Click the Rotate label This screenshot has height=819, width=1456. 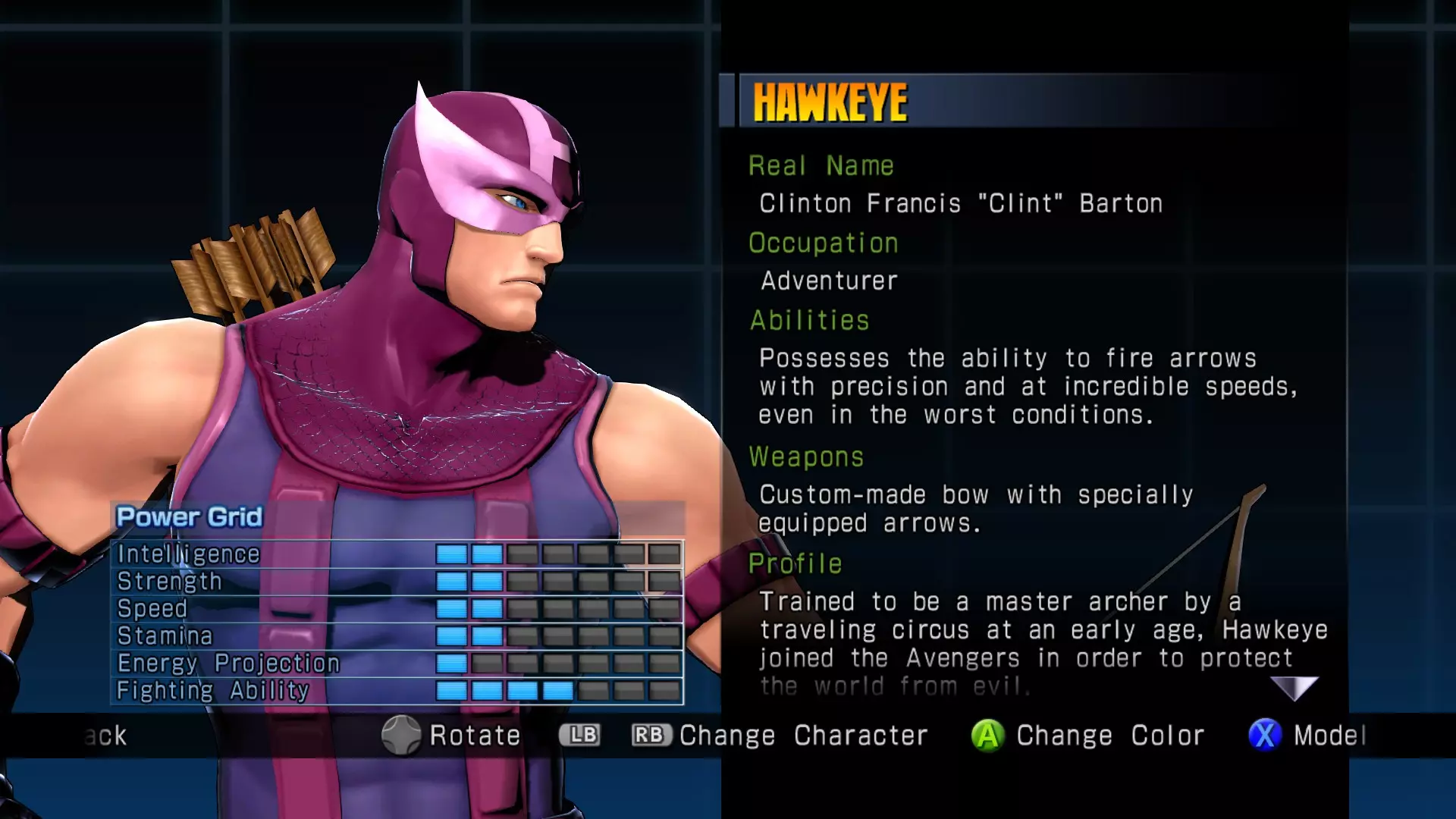coord(475,736)
